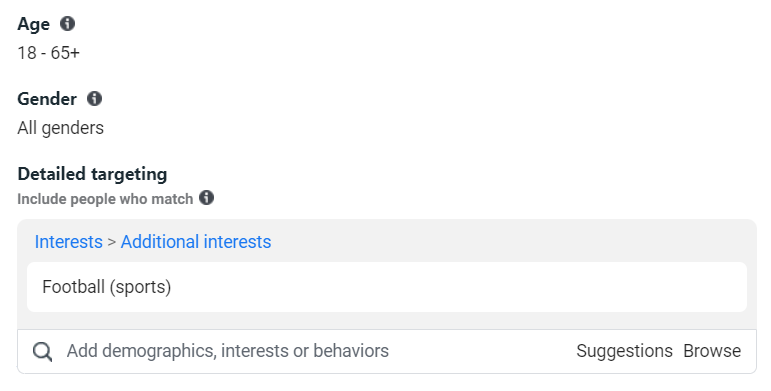Click the Gender section label

coord(47,99)
